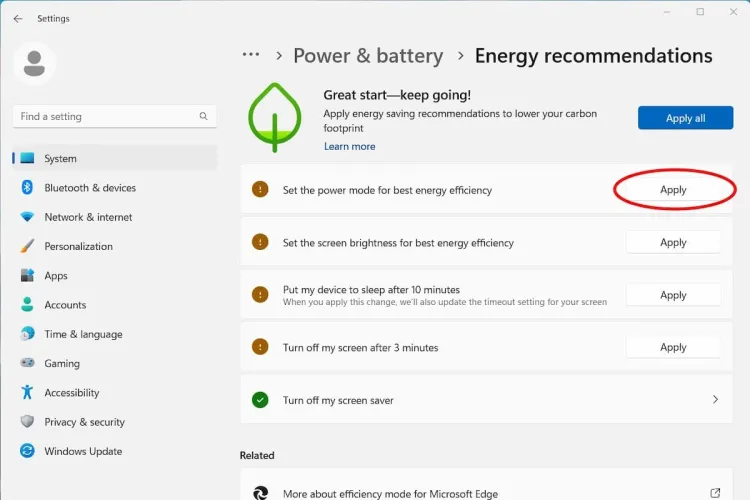Open the Learn more link
Image resolution: width=750 pixels, height=500 pixels.
(x=349, y=146)
